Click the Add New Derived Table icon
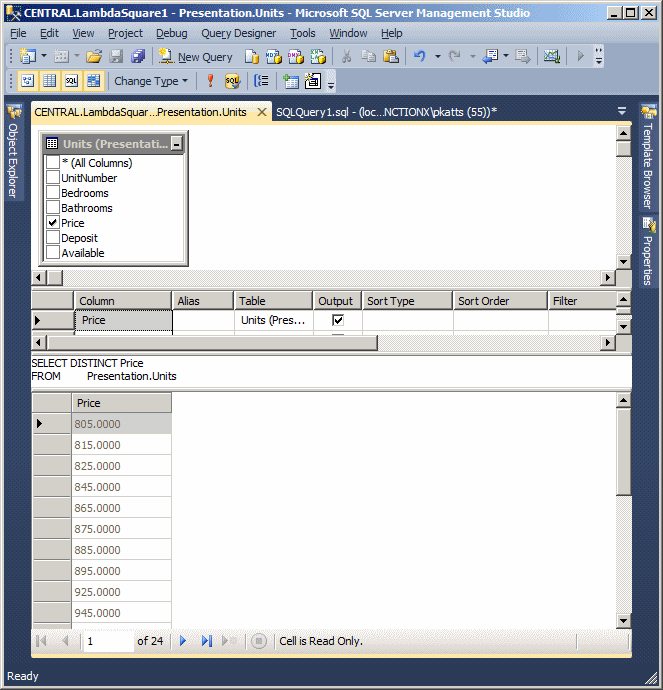The image size is (663, 690). pos(313,81)
